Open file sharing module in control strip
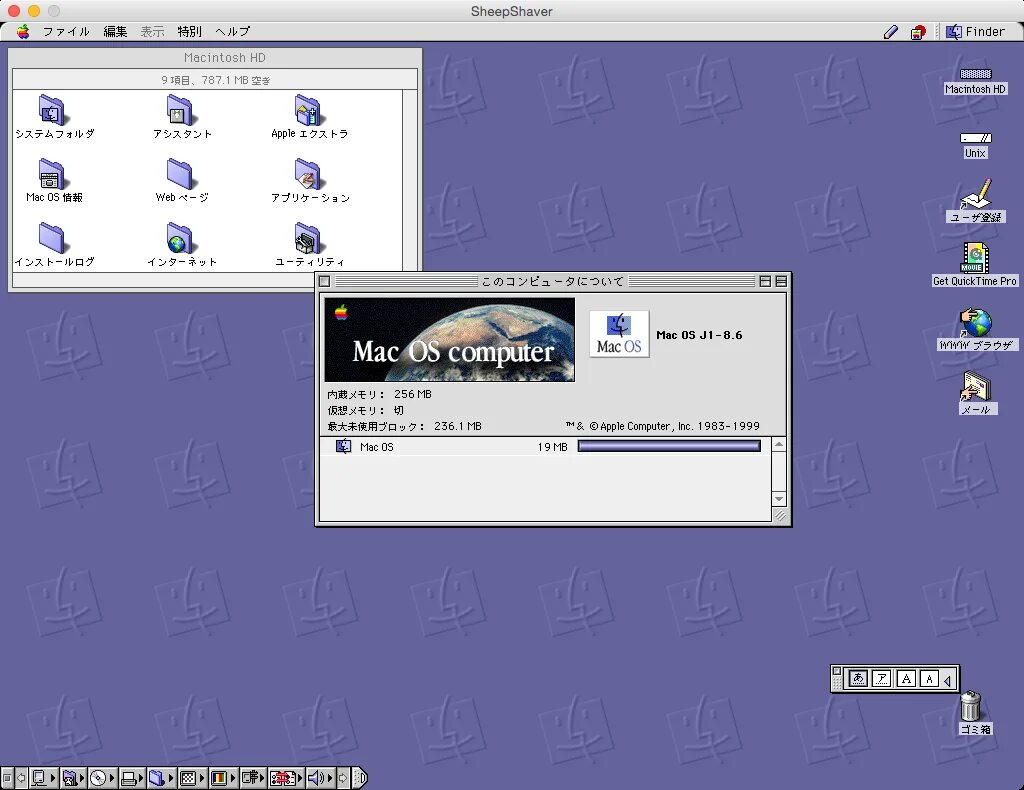Viewport: 1024px width, 790px height. [x=73, y=778]
